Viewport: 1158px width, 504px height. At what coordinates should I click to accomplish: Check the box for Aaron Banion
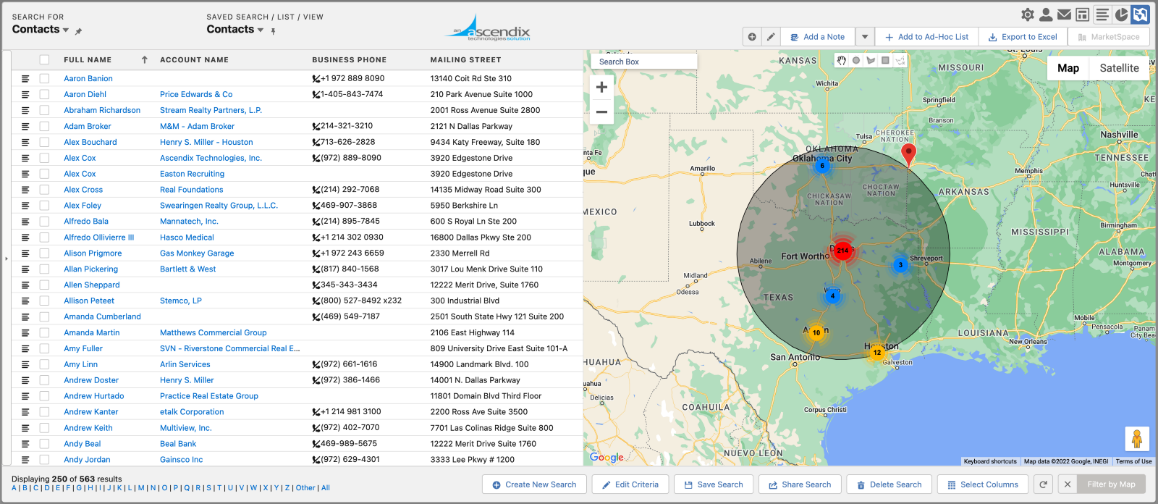click(x=44, y=78)
